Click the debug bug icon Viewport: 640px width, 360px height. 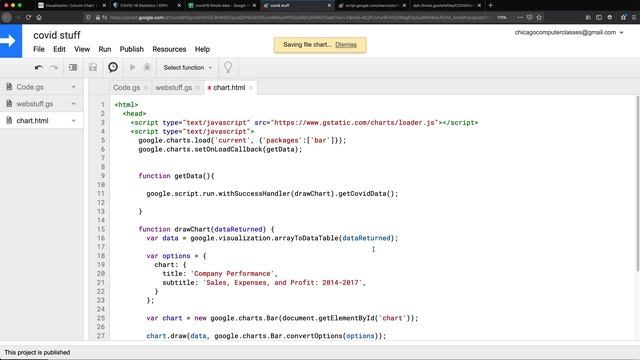pos(147,67)
